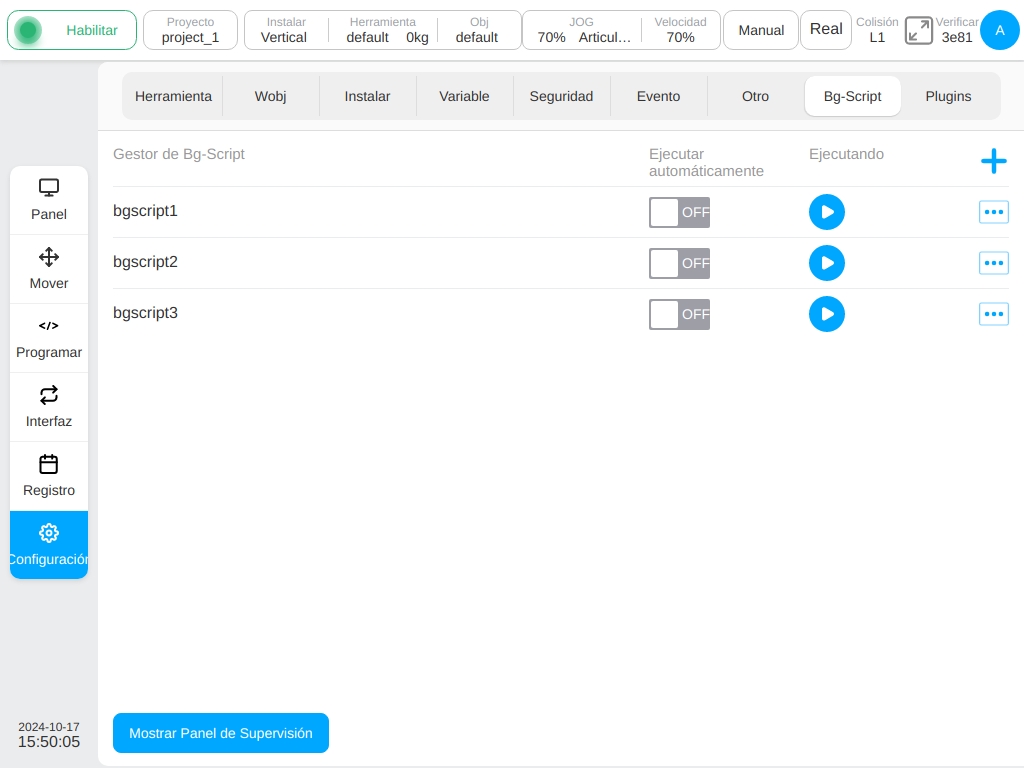The image size is (1024, 768).
Task: Toggle auto-run switch for bgscript2
Action: (679, 263)
